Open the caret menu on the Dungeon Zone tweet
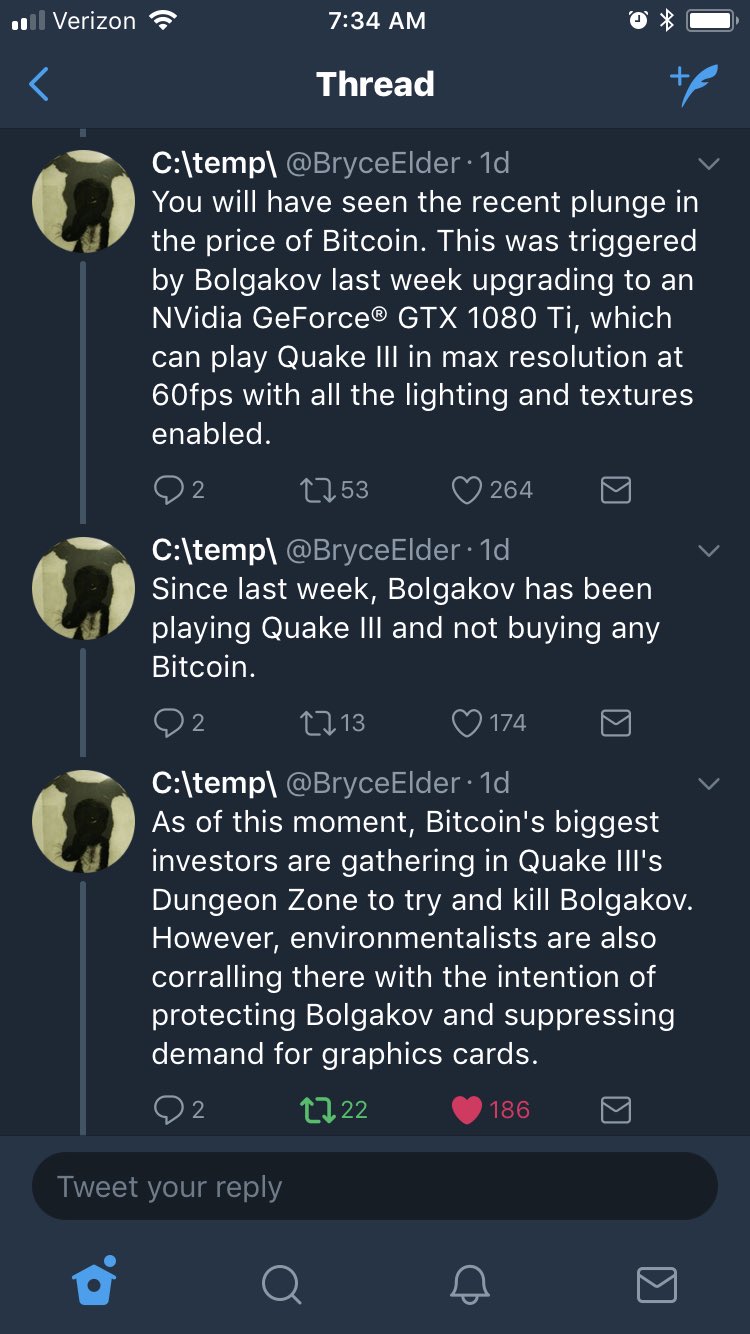The image size is (750, 1334). 708,784
